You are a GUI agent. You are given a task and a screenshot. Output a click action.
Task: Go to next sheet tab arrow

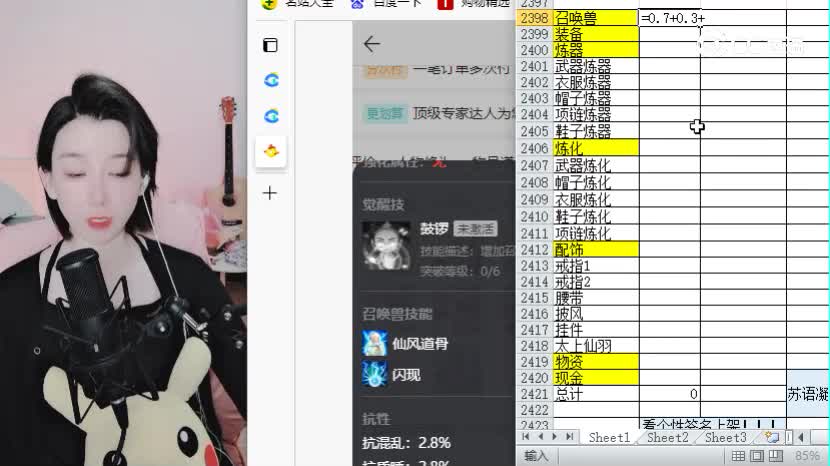point(554,437)
